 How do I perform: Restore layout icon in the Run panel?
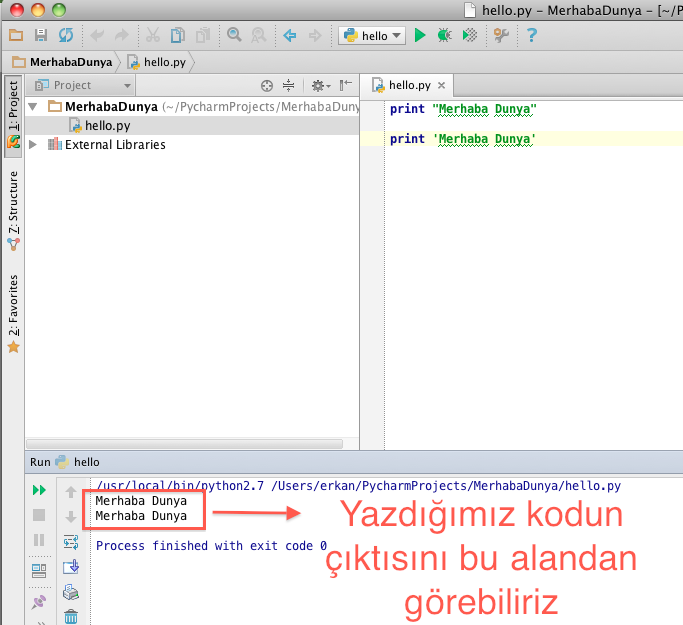point(39,571)
